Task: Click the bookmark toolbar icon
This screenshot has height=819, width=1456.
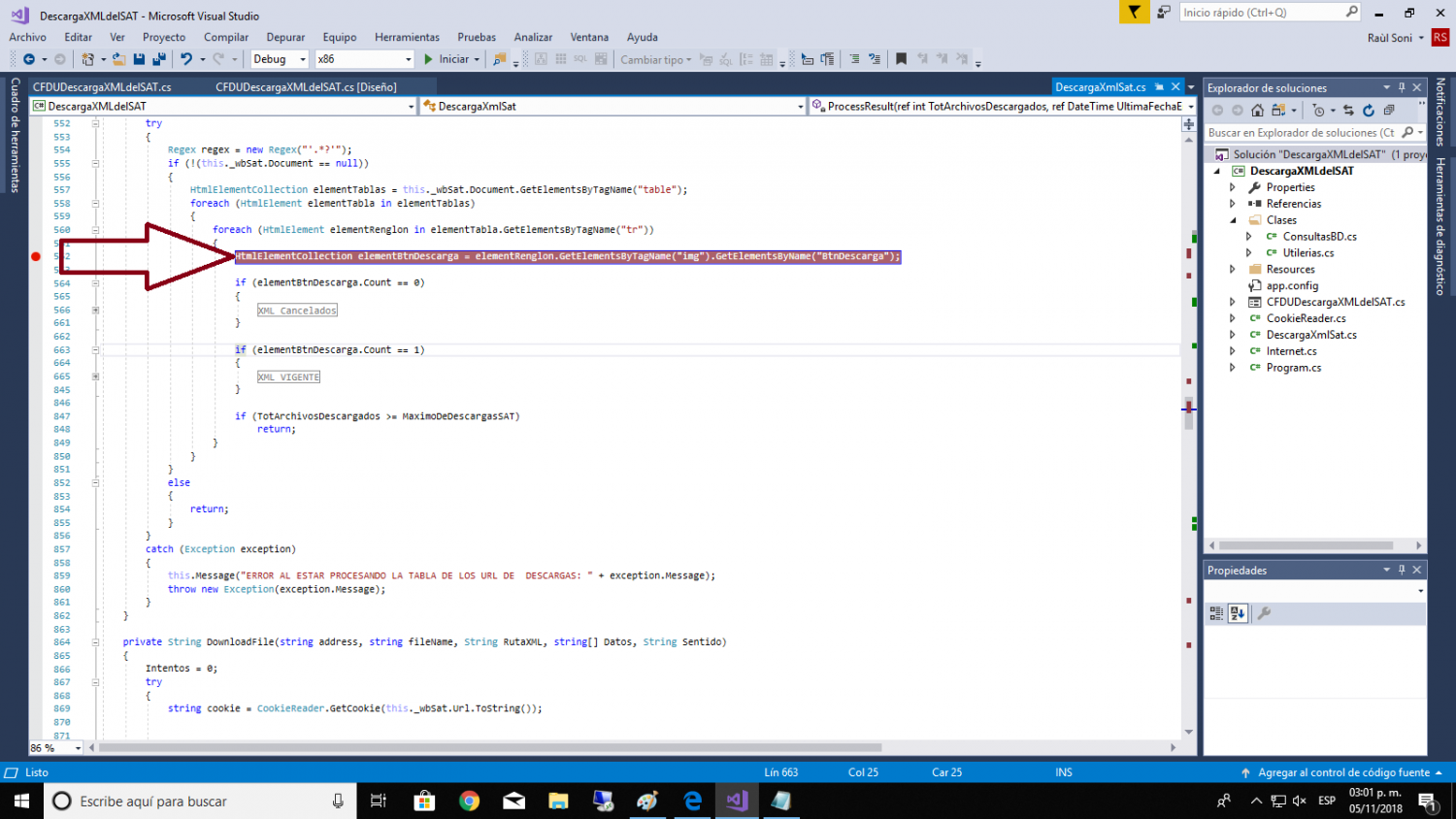Action: point(901,59)
